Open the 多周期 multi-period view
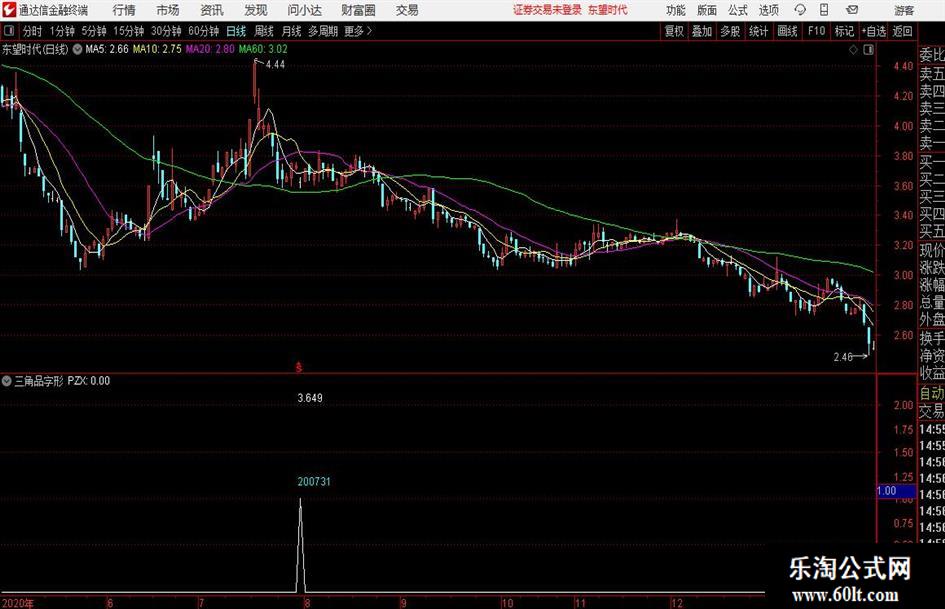This screenshot has width=945, height=609. [x=323, y=31]
